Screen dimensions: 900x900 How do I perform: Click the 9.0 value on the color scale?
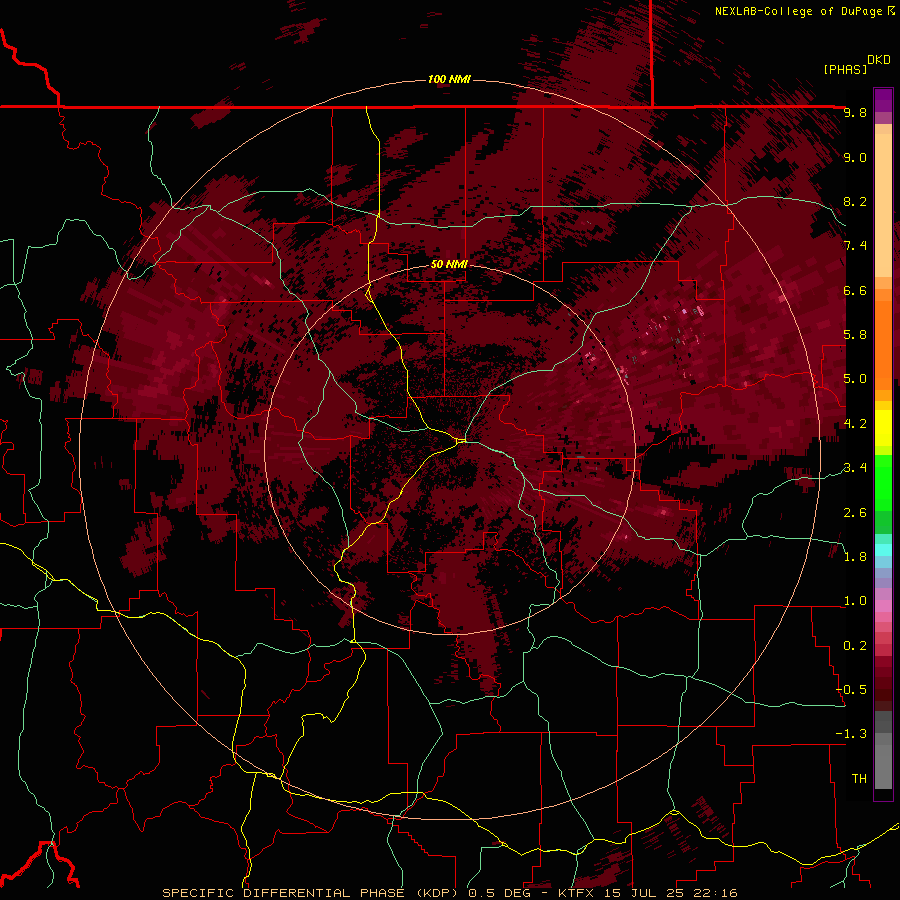[855, 157]
